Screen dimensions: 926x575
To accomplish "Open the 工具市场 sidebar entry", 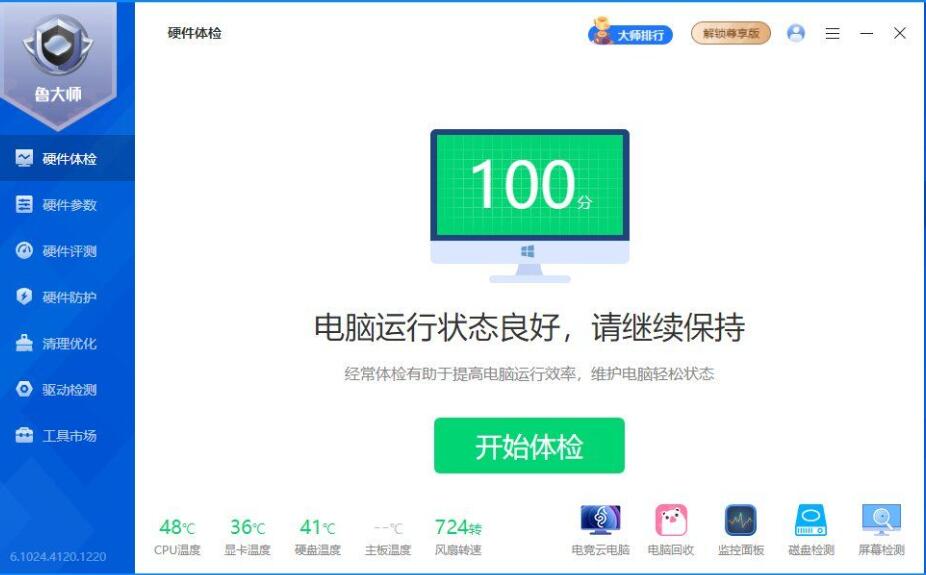I will point(67,436).
